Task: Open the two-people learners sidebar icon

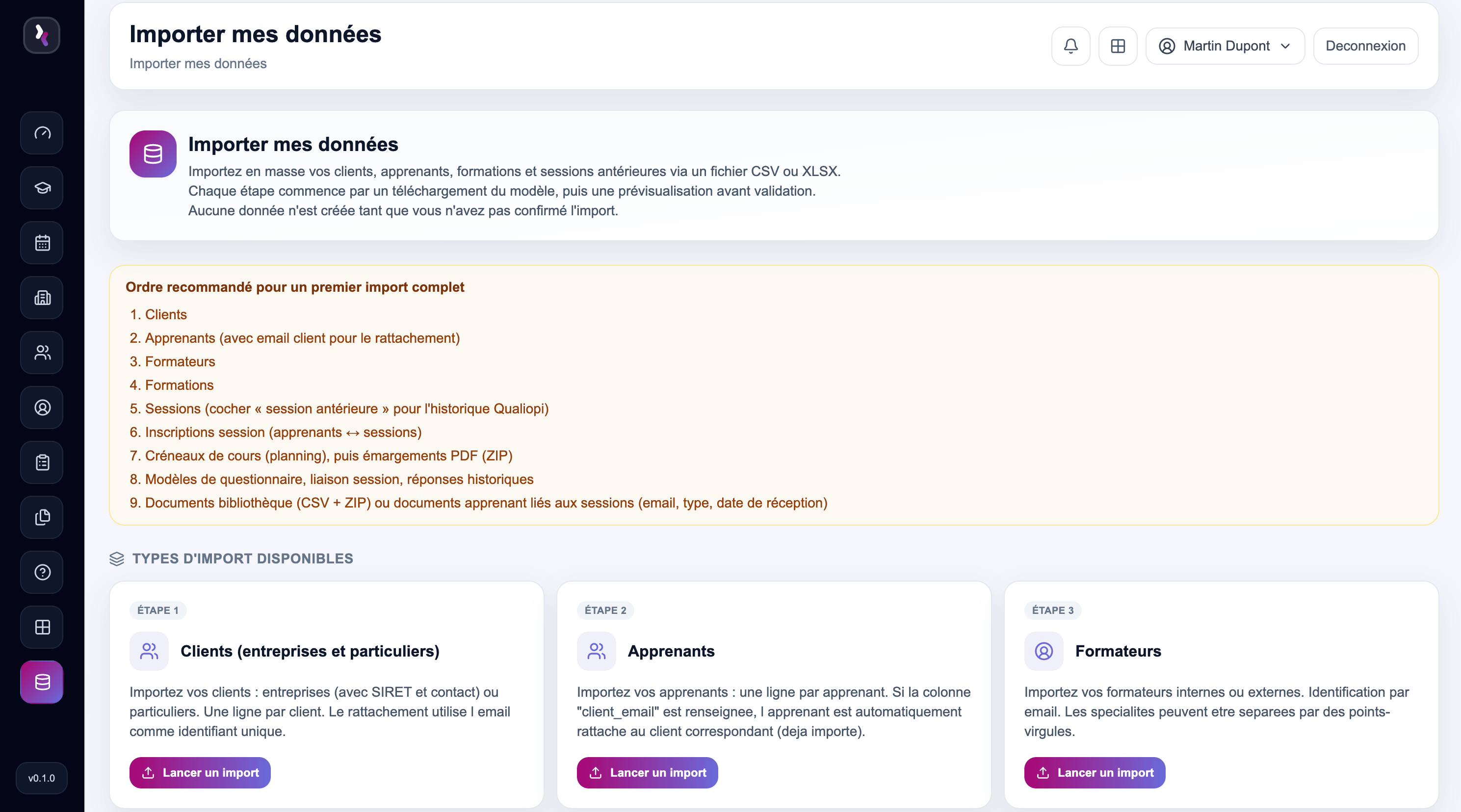Action: 42,353
